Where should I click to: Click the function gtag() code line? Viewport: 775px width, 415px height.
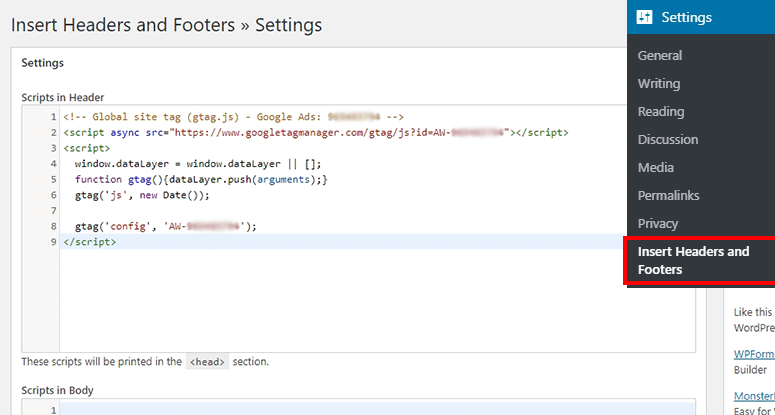201,179
